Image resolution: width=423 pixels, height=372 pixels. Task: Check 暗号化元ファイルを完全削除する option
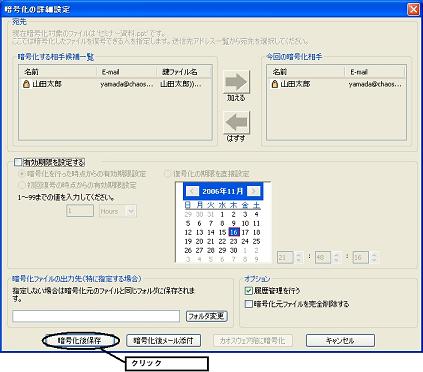click(x=249, y=304)
